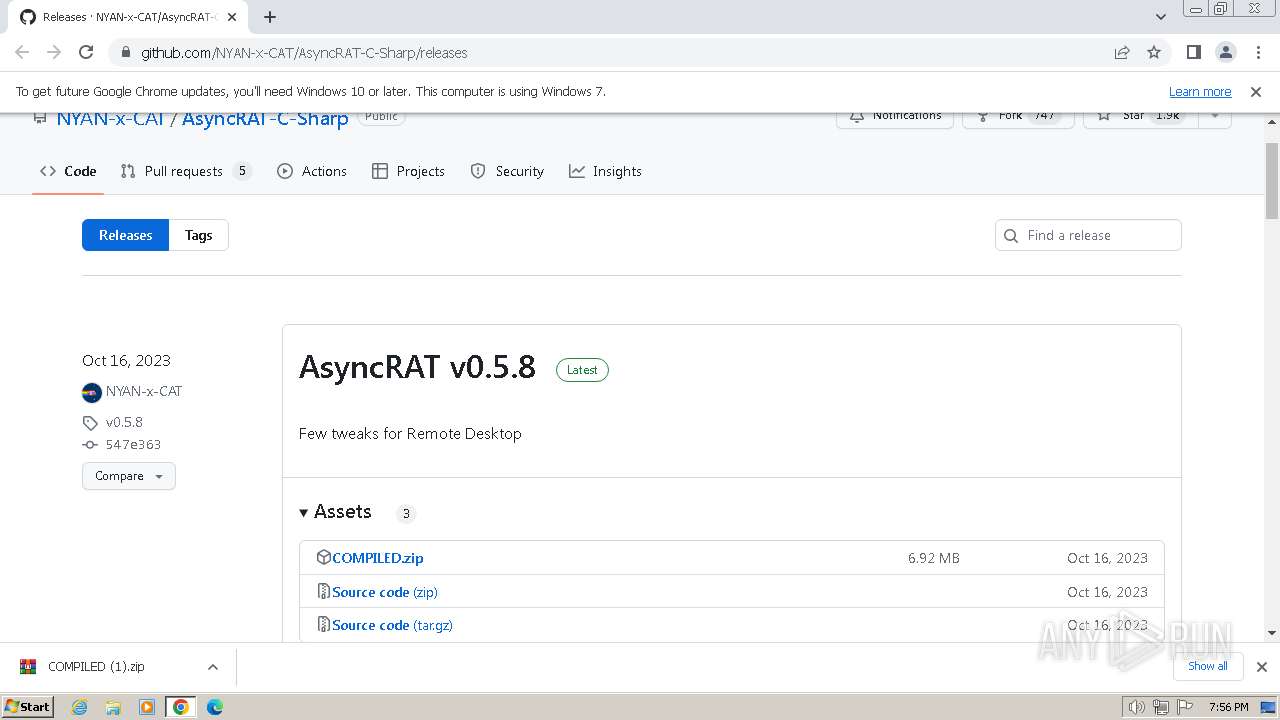This screenshot has height=720, width=1280.
Task: Click the browser forward arrow
Action: 54,52
